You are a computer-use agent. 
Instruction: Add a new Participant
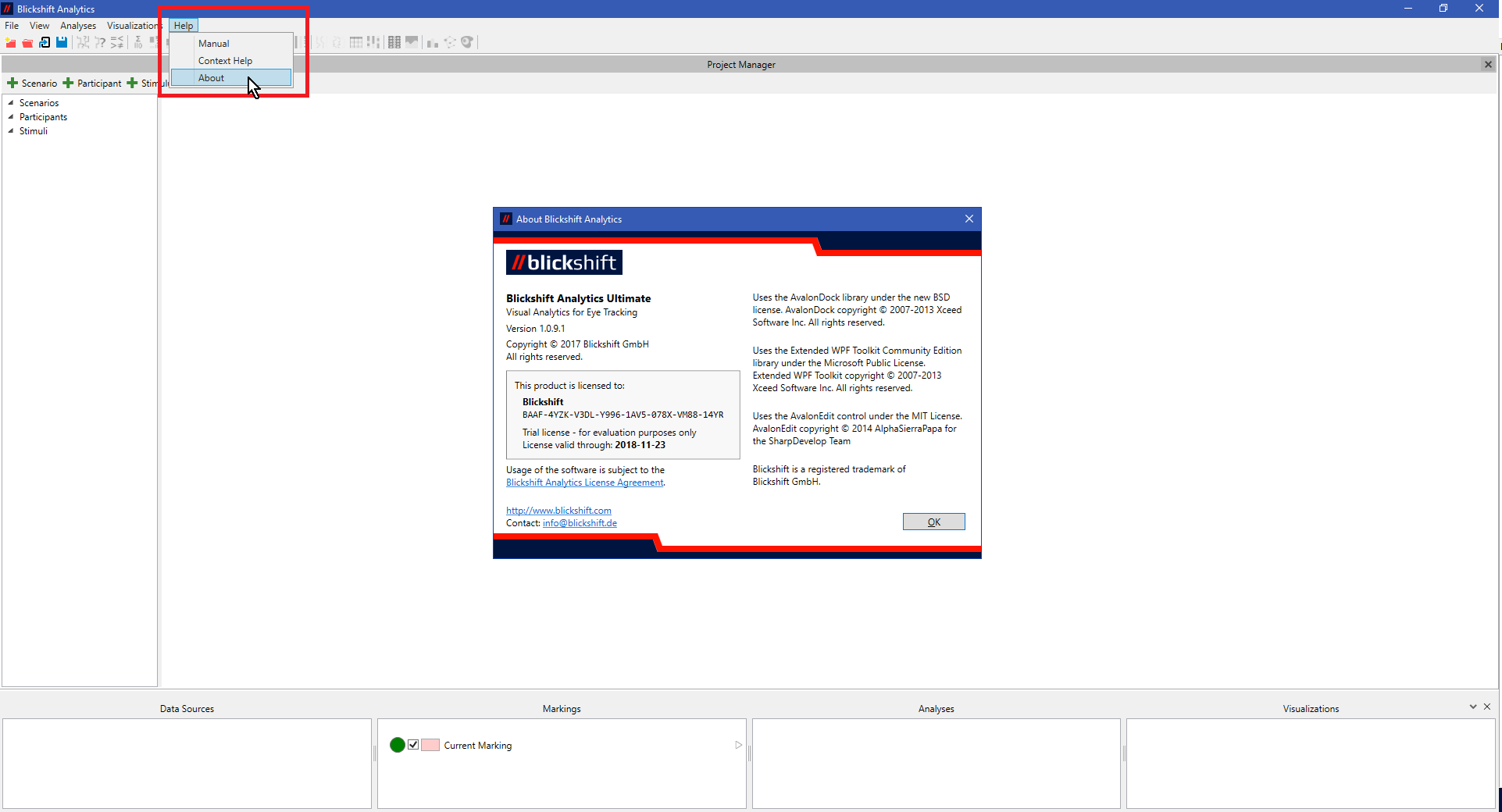point(92,83)
